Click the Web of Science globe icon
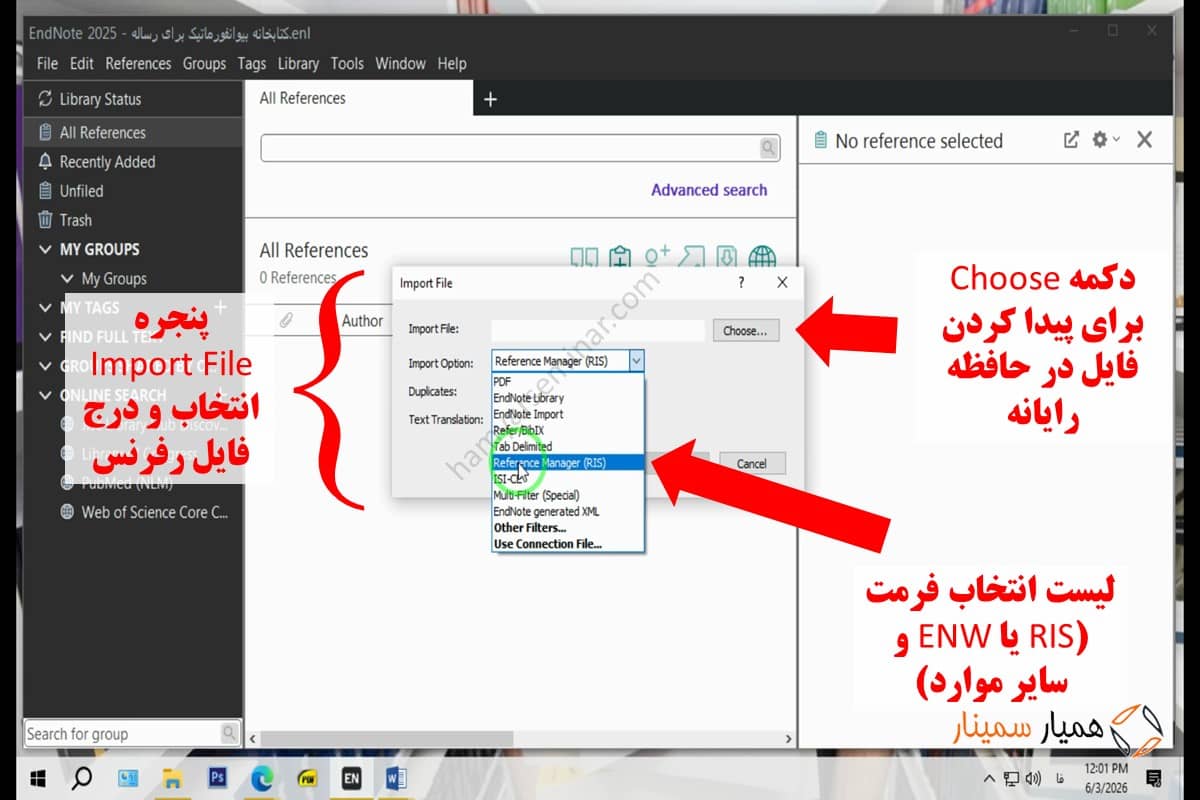Image resolution: width=1200 pixels, height=800 pixels. click(x=67, y=512)
